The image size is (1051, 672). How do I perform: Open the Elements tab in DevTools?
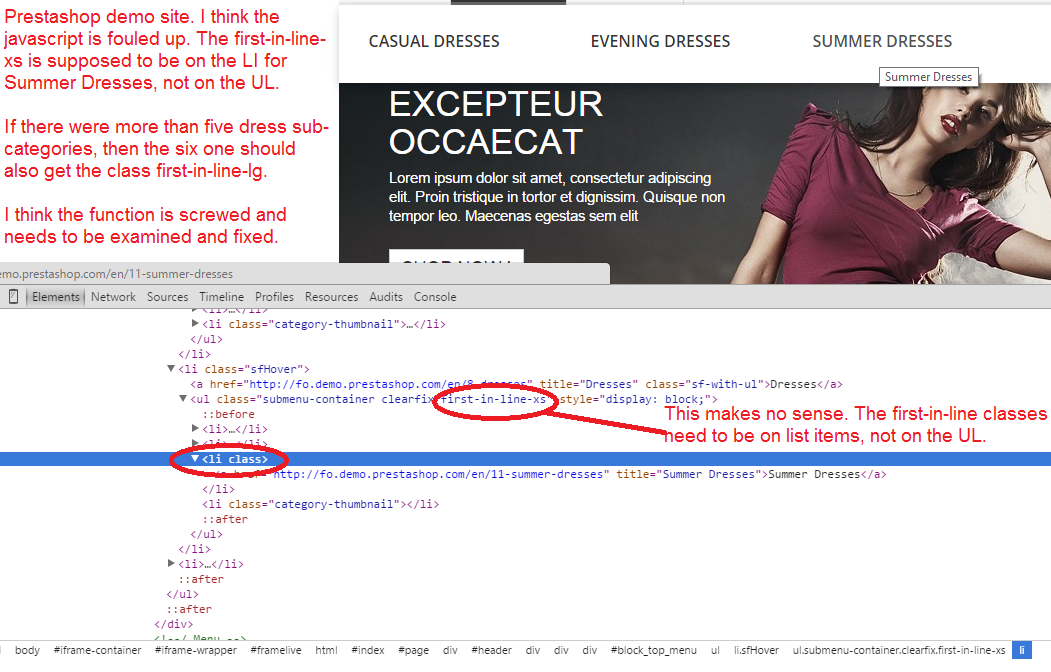point(56,297)
